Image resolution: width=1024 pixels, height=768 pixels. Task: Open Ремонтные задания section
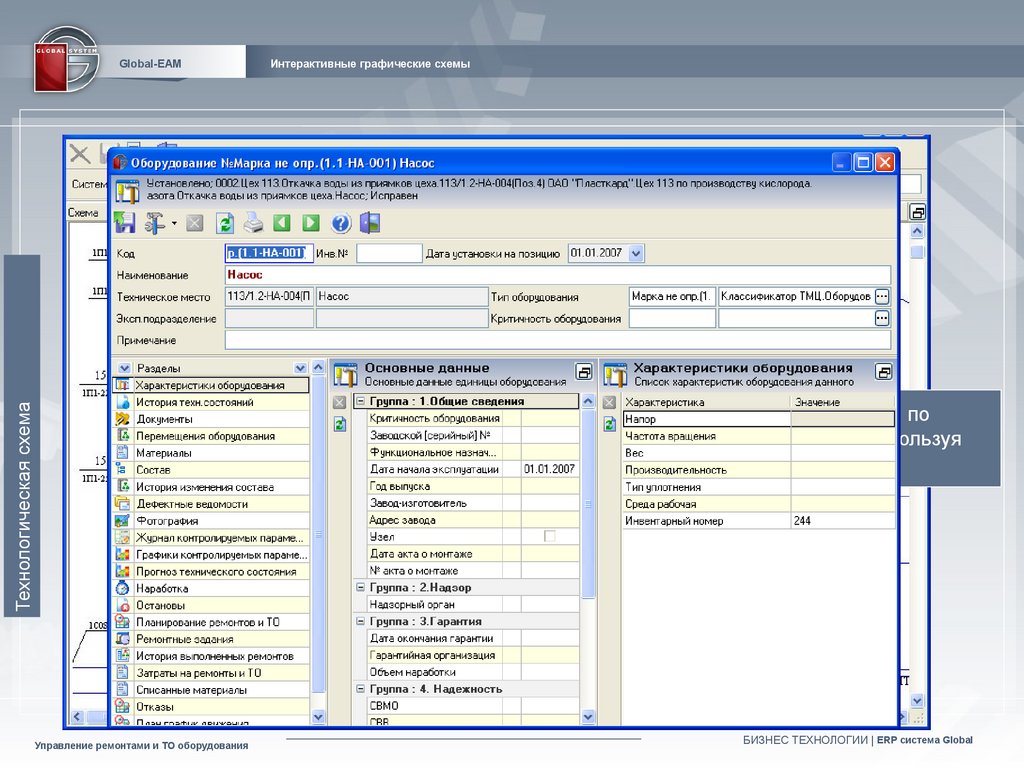point(185,639)
